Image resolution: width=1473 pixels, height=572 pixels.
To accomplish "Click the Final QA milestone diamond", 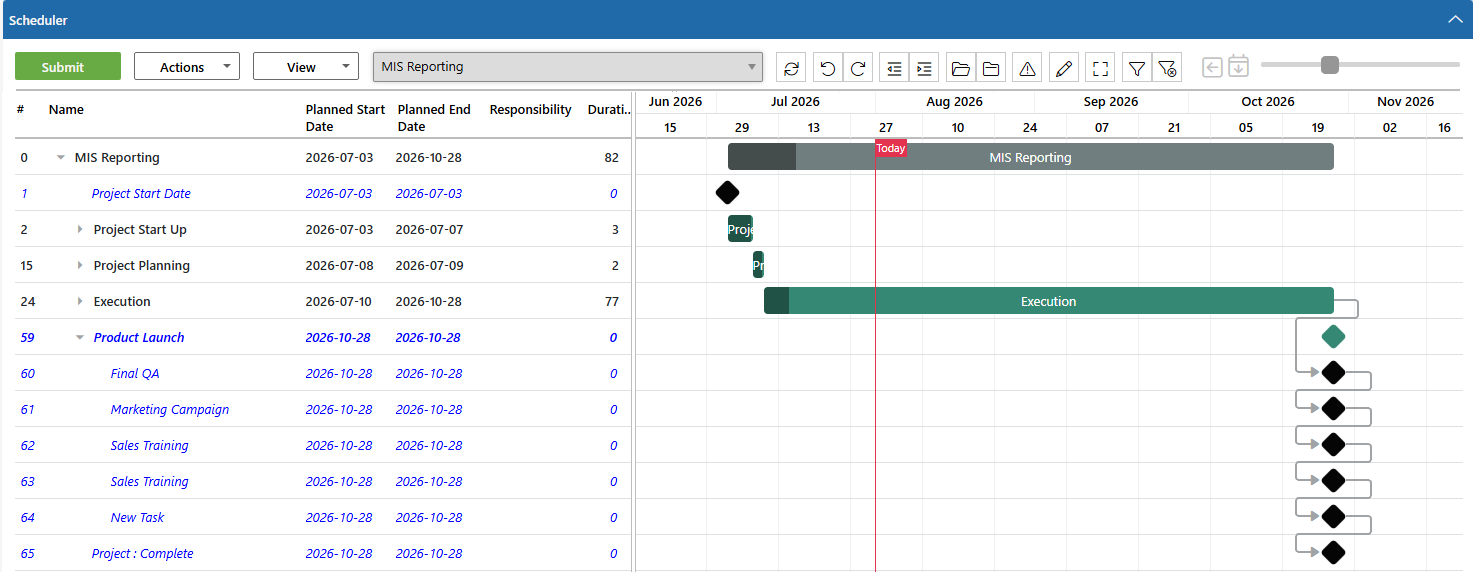I will pos(1333,373).
